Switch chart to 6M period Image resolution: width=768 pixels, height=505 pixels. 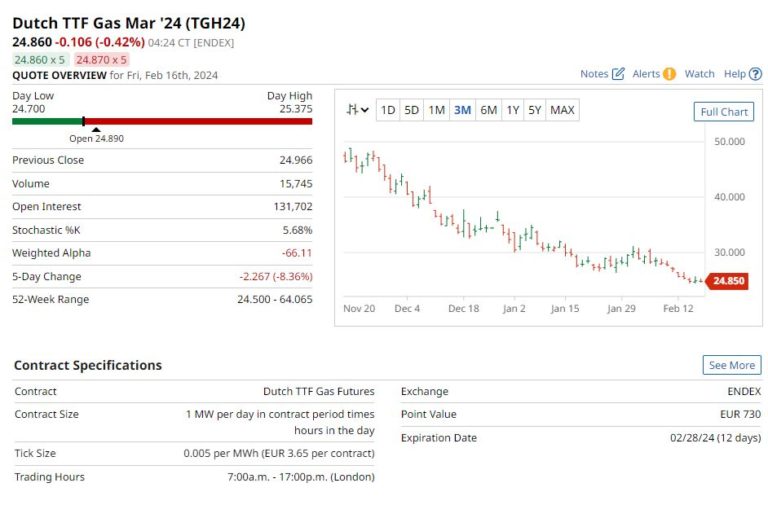(488, 110)
